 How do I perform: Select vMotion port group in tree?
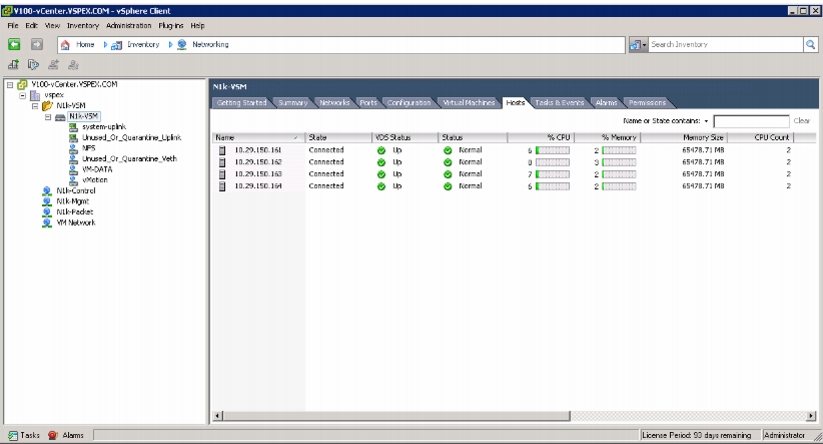(95, 180)
